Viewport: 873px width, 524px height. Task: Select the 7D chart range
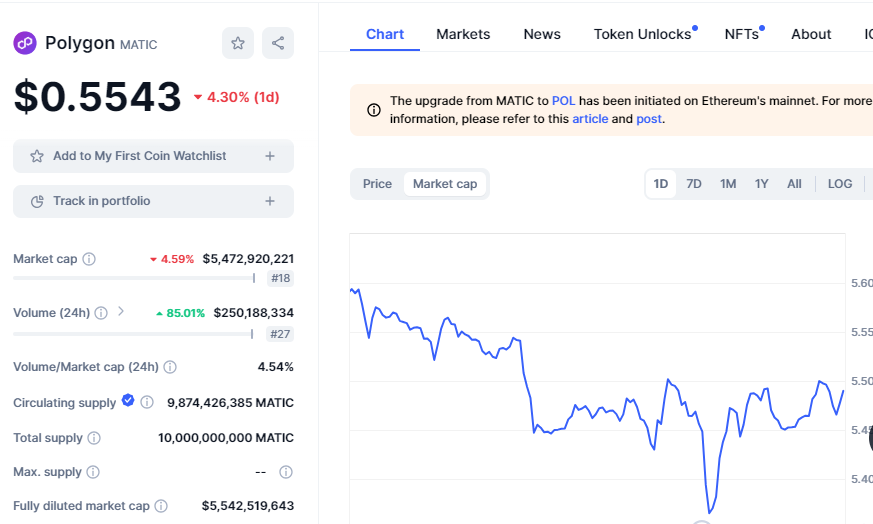tap(694, 184)
